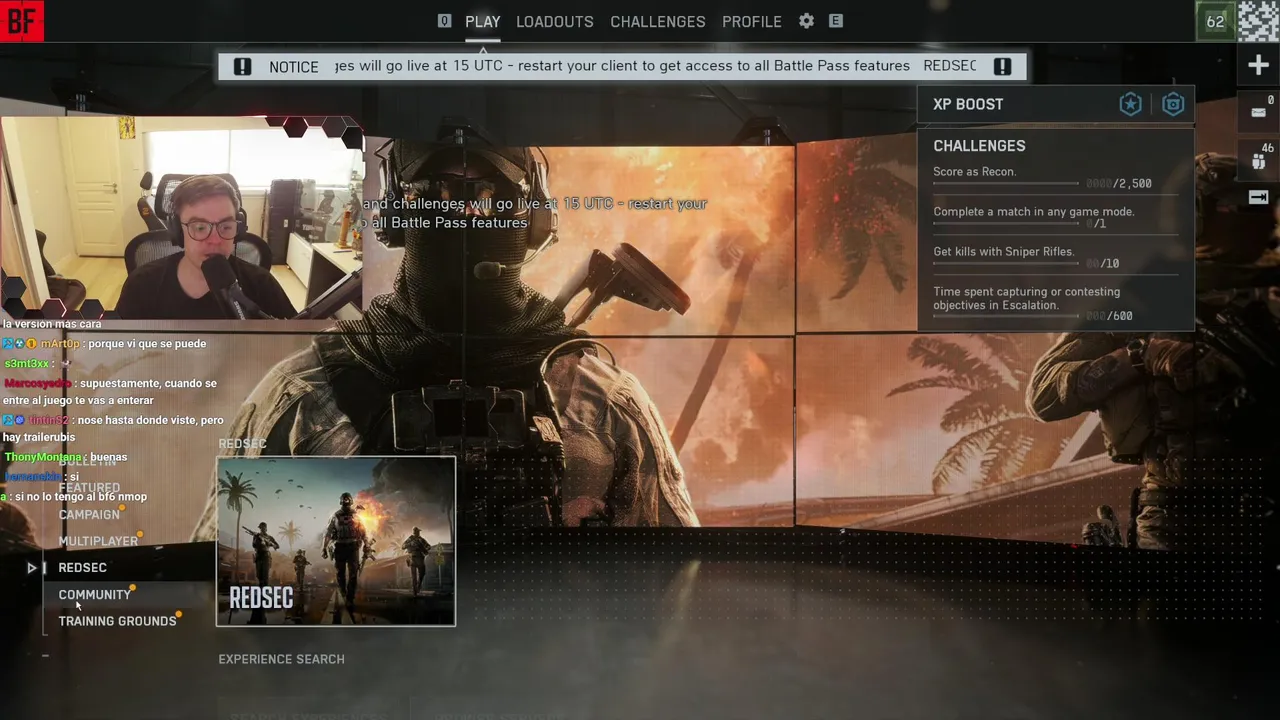Click the E key prompt beside the gear

836,21
